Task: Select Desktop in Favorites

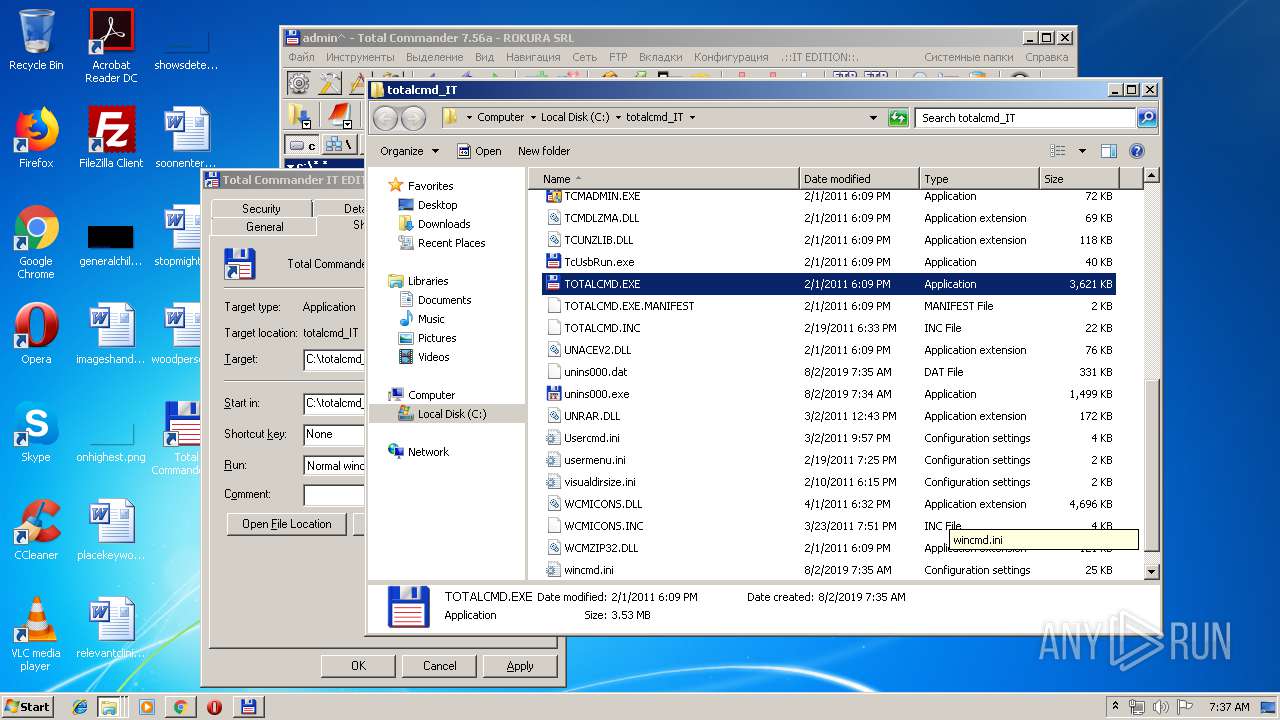Action: [437, 205]
